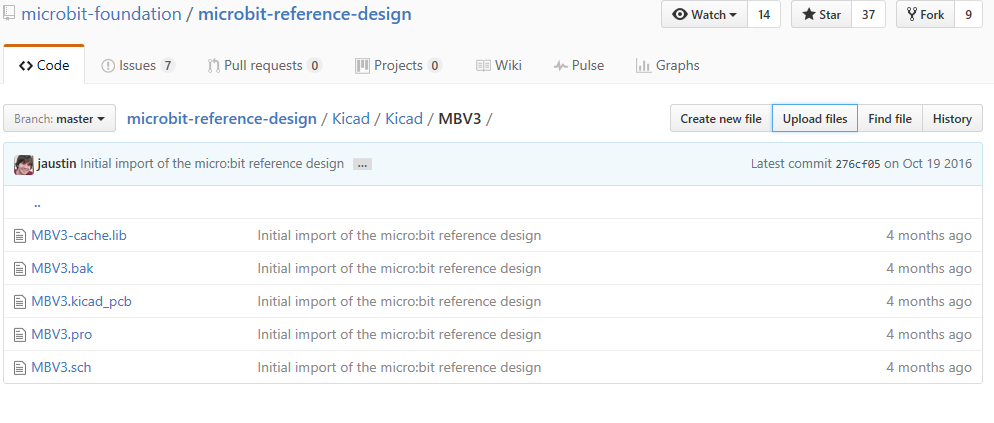Fork the microbit-reference-design repository
Viewport: 994px width, 423px height.
click(925, 15)
